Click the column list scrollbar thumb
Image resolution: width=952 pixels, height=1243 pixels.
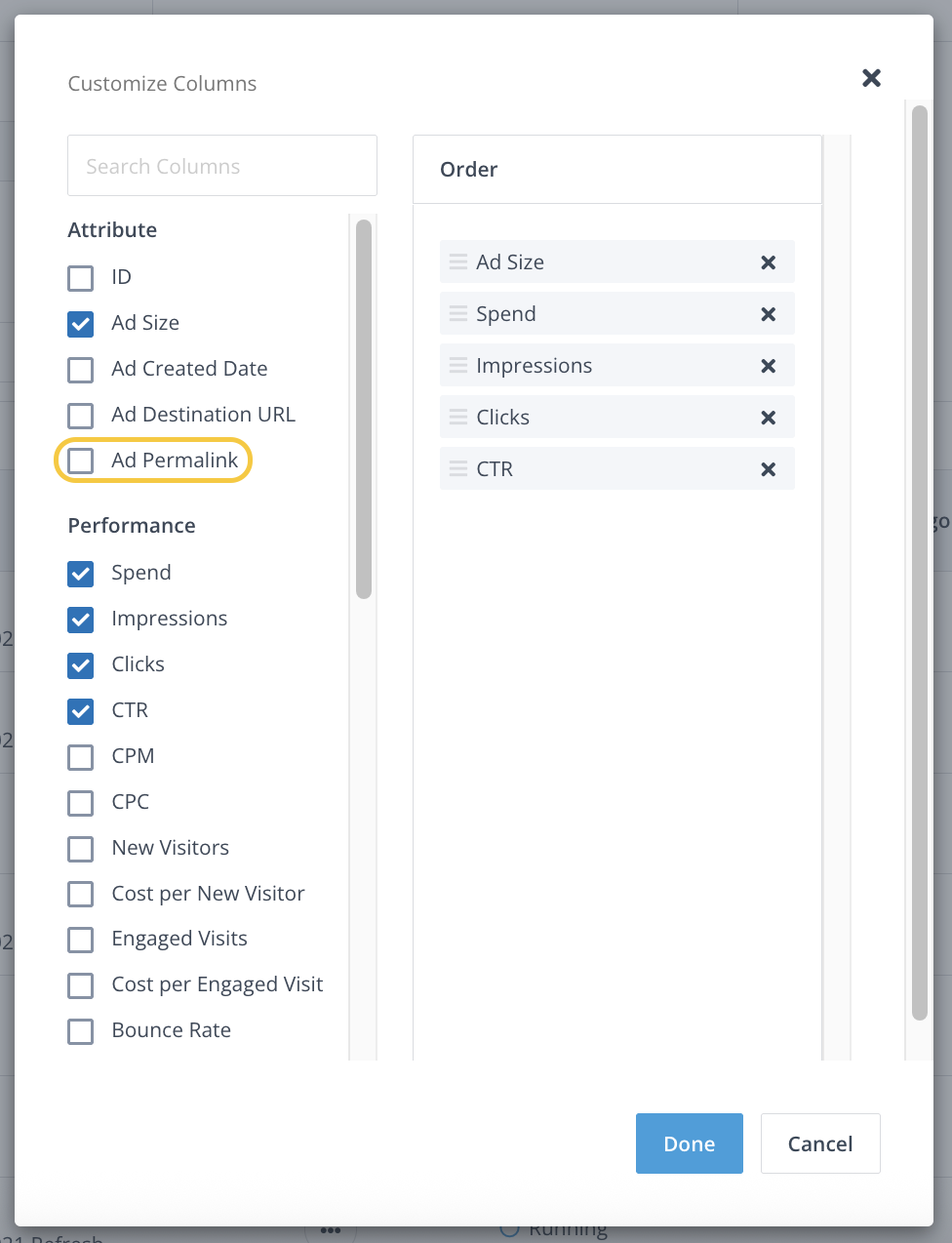[364, 410]
